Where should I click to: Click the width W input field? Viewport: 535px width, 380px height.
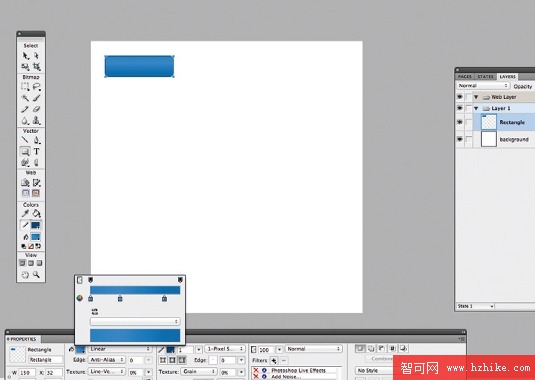[x=27, y=372]
